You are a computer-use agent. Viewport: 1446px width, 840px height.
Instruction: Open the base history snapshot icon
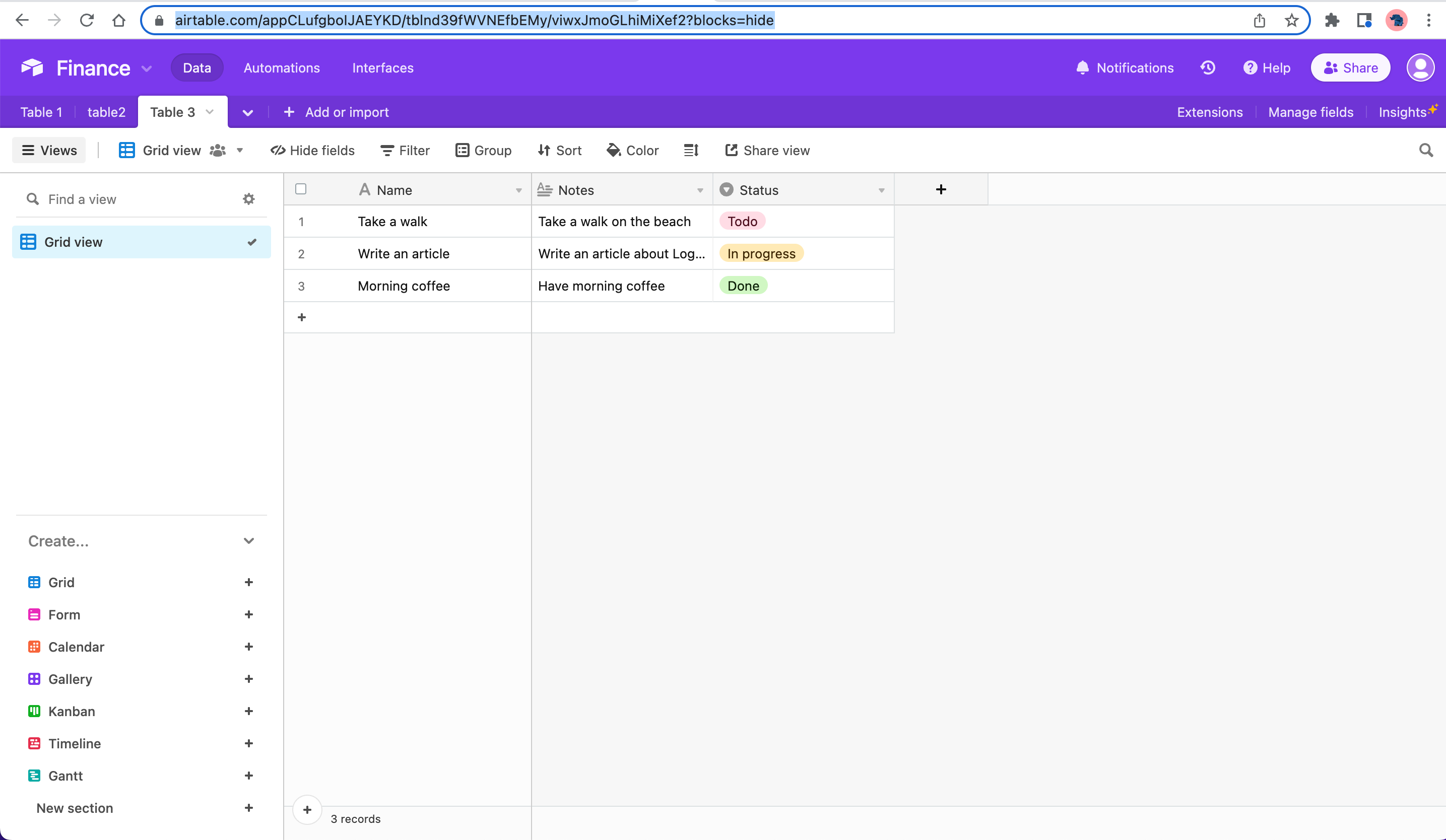pos(1208,67)
